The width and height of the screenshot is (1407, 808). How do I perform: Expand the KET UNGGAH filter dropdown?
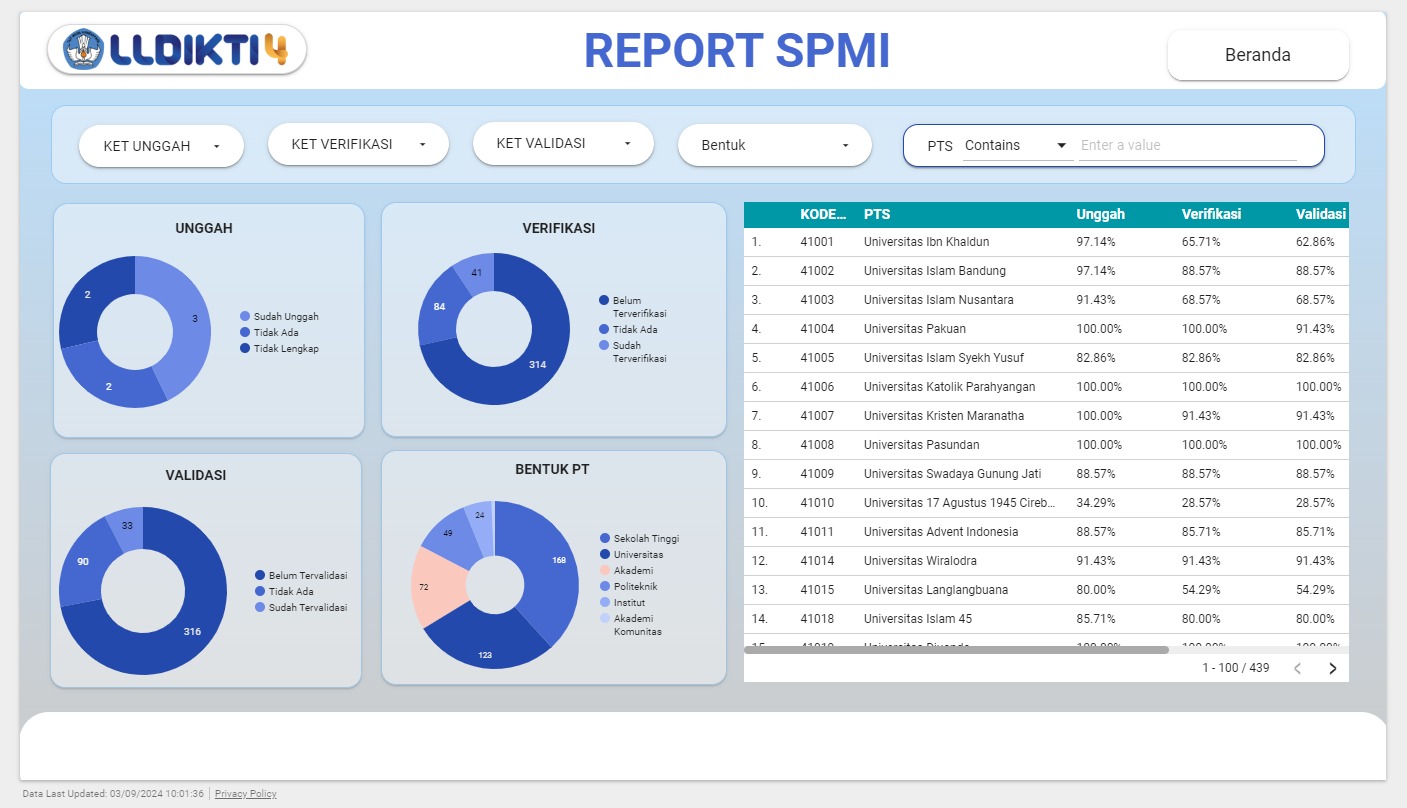click(161, 146)
